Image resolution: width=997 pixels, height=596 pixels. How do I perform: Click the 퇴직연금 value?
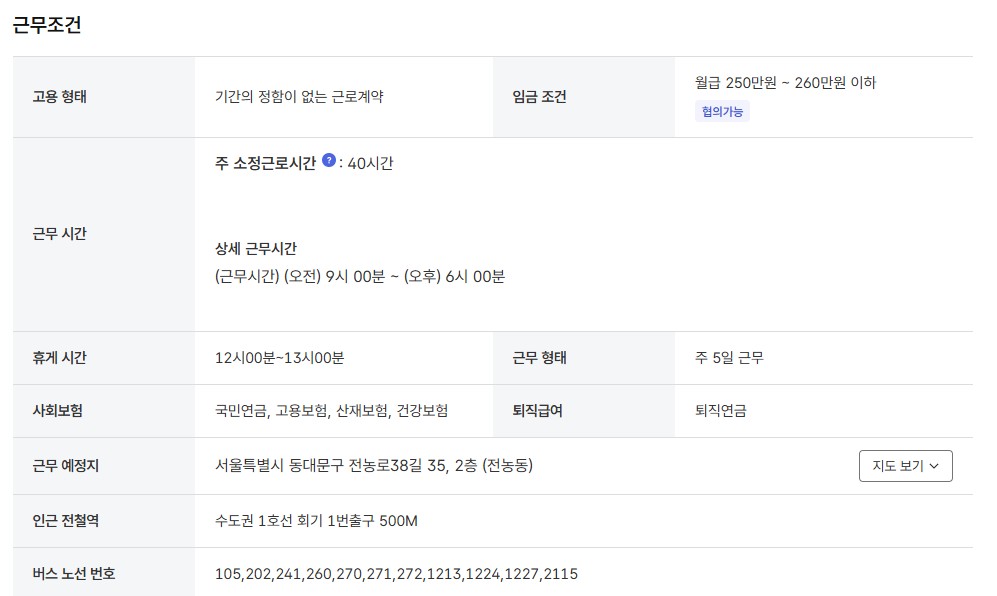coord(720,411)
